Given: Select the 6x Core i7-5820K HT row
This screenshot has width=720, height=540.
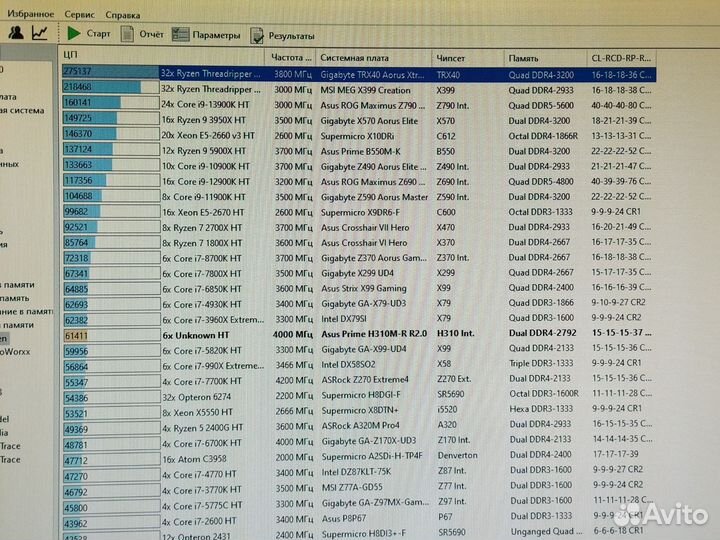Looking at the screenshot, I should [359, 350].
